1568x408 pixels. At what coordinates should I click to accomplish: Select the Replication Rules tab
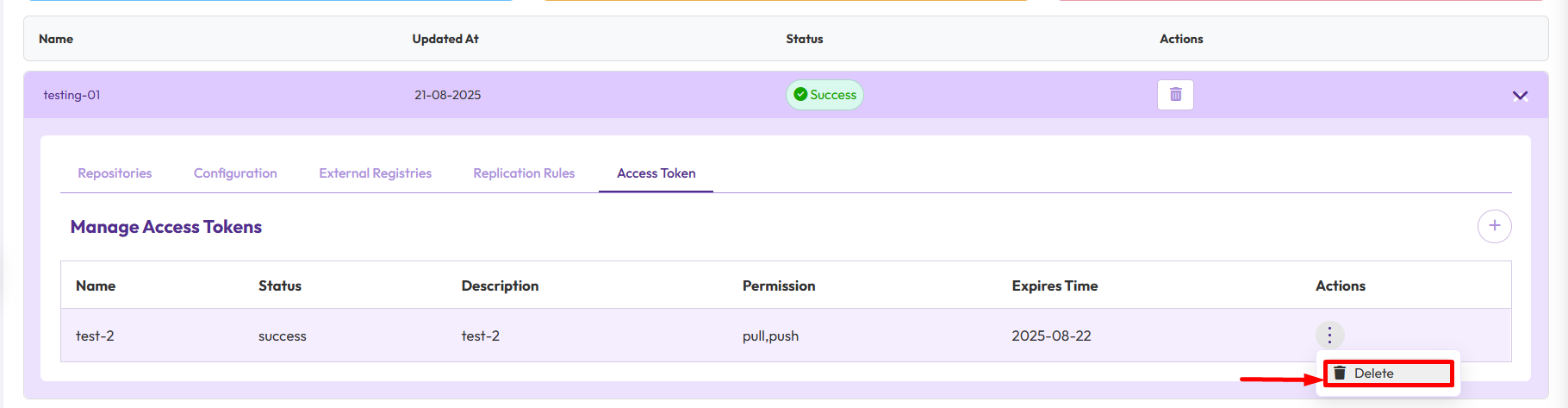[524, 173]
